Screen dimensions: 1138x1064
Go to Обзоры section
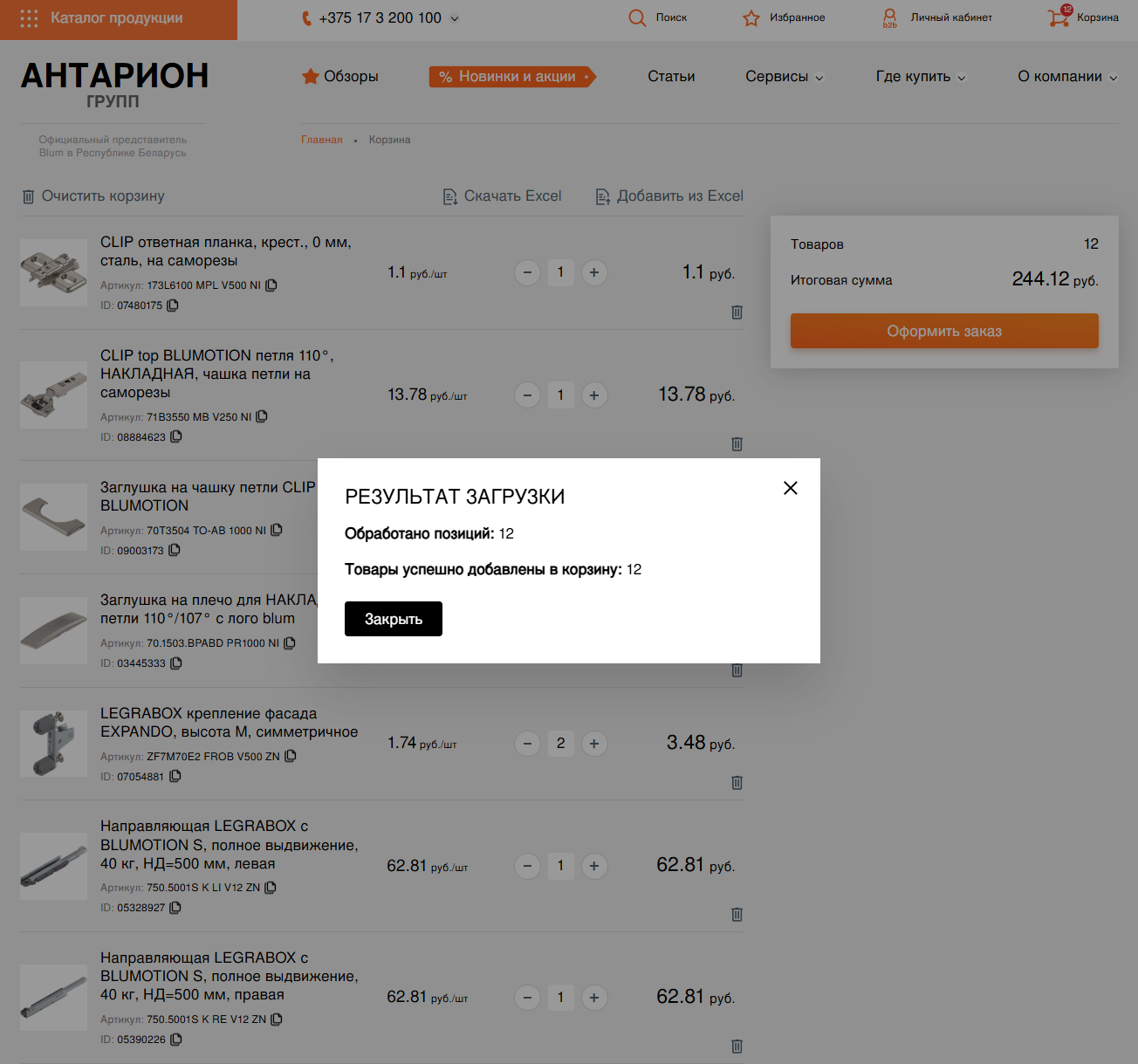(x=340, y=77)
